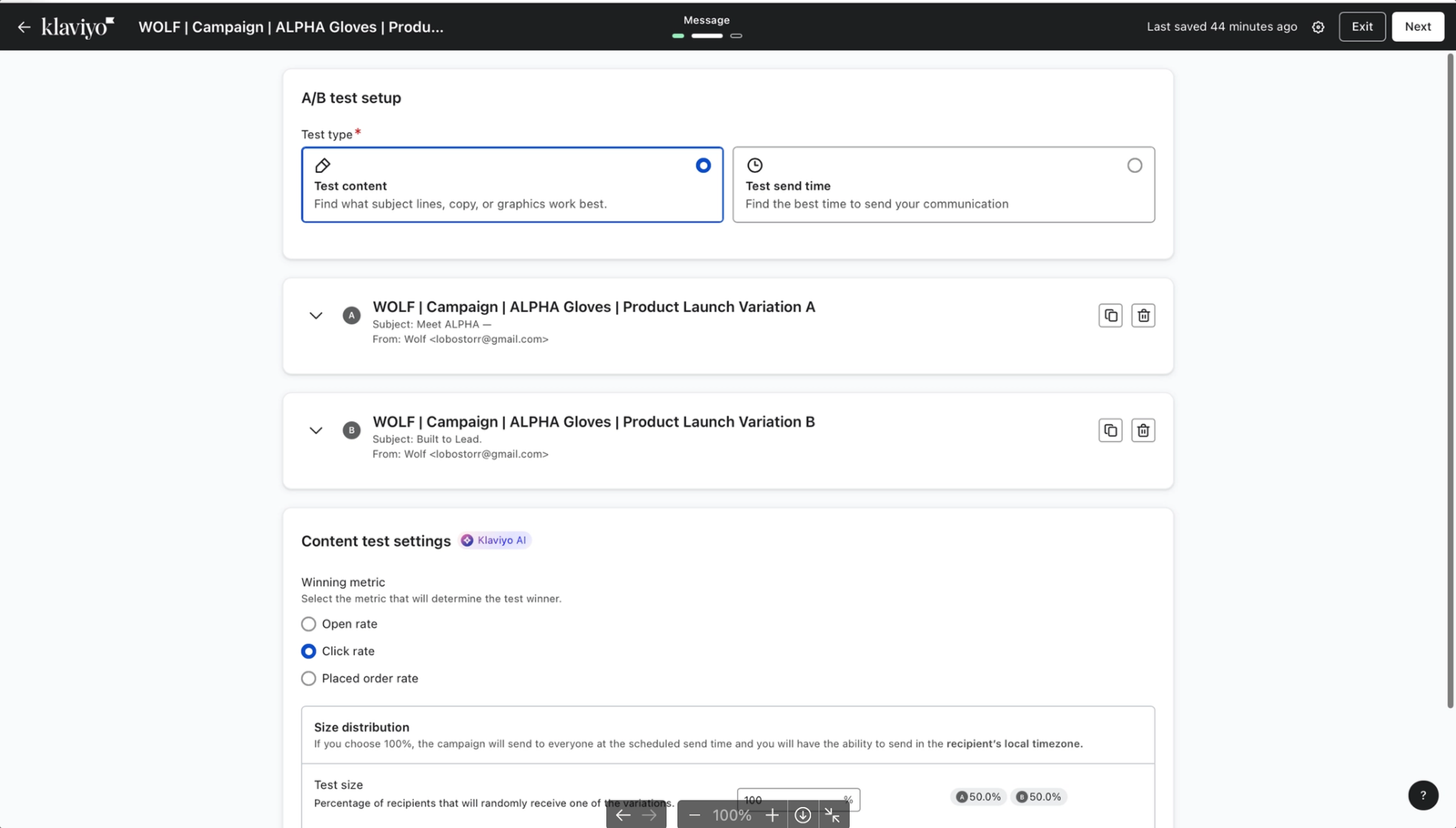1456x828 pixels.
Task: Click the collapse arrows icon in overlay
Action: click(832, 815)
